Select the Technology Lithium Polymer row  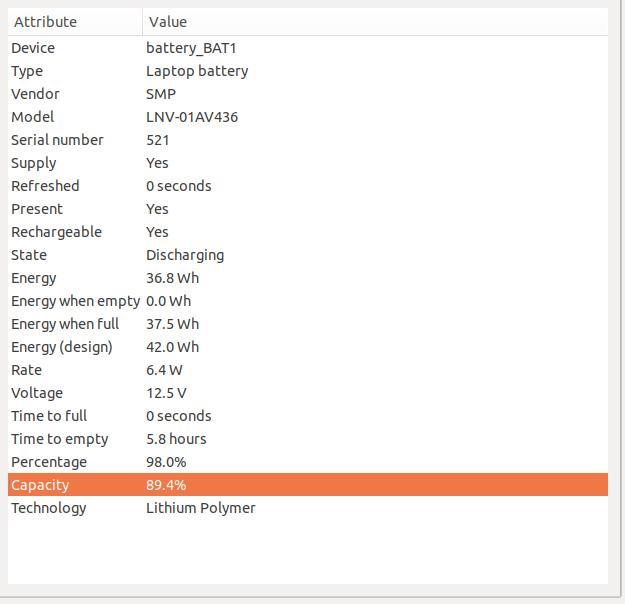coord(308,508)
